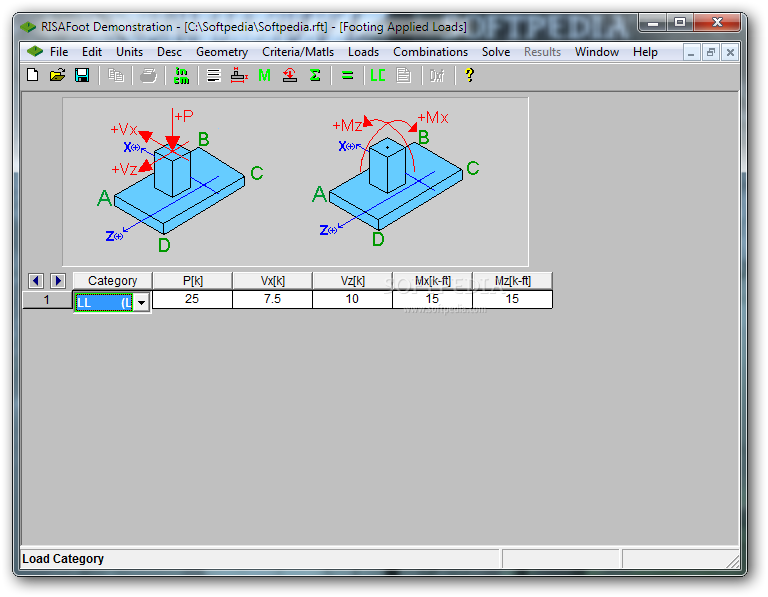Click the Vx[k] column header
Viewport: 768px width, 597px height.
click(272, 281)
